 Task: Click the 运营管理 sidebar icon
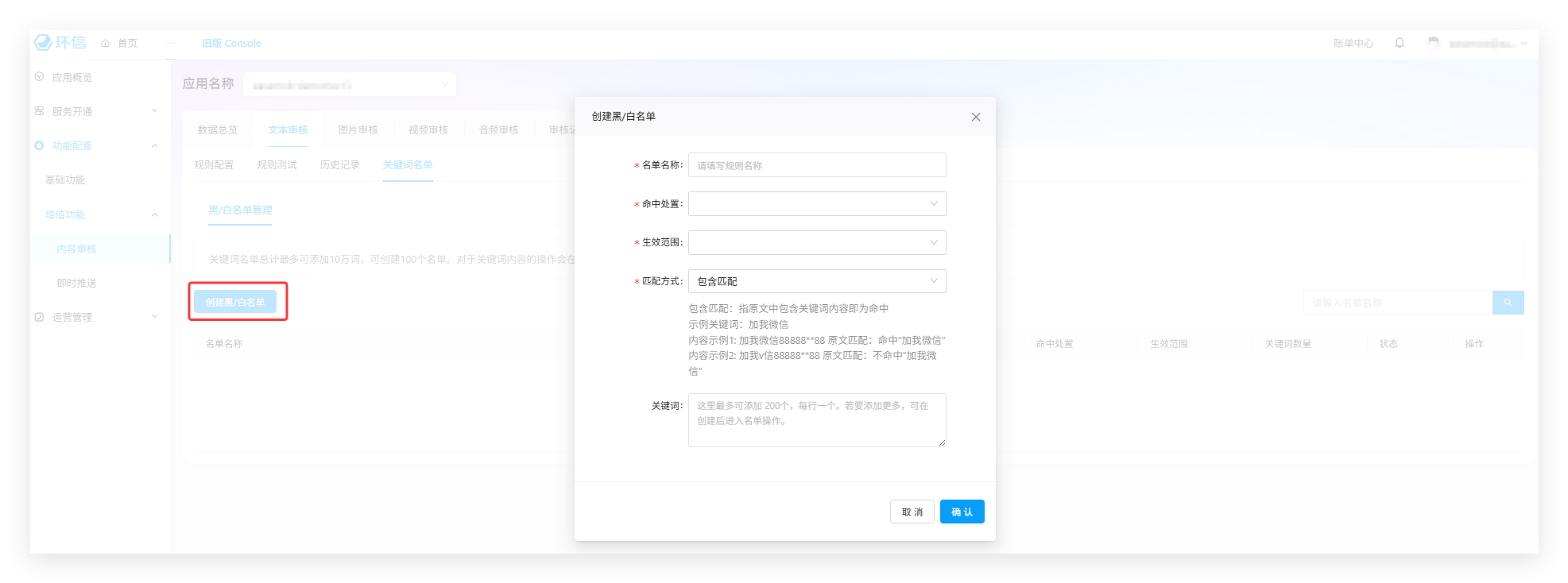pos(39,317)
